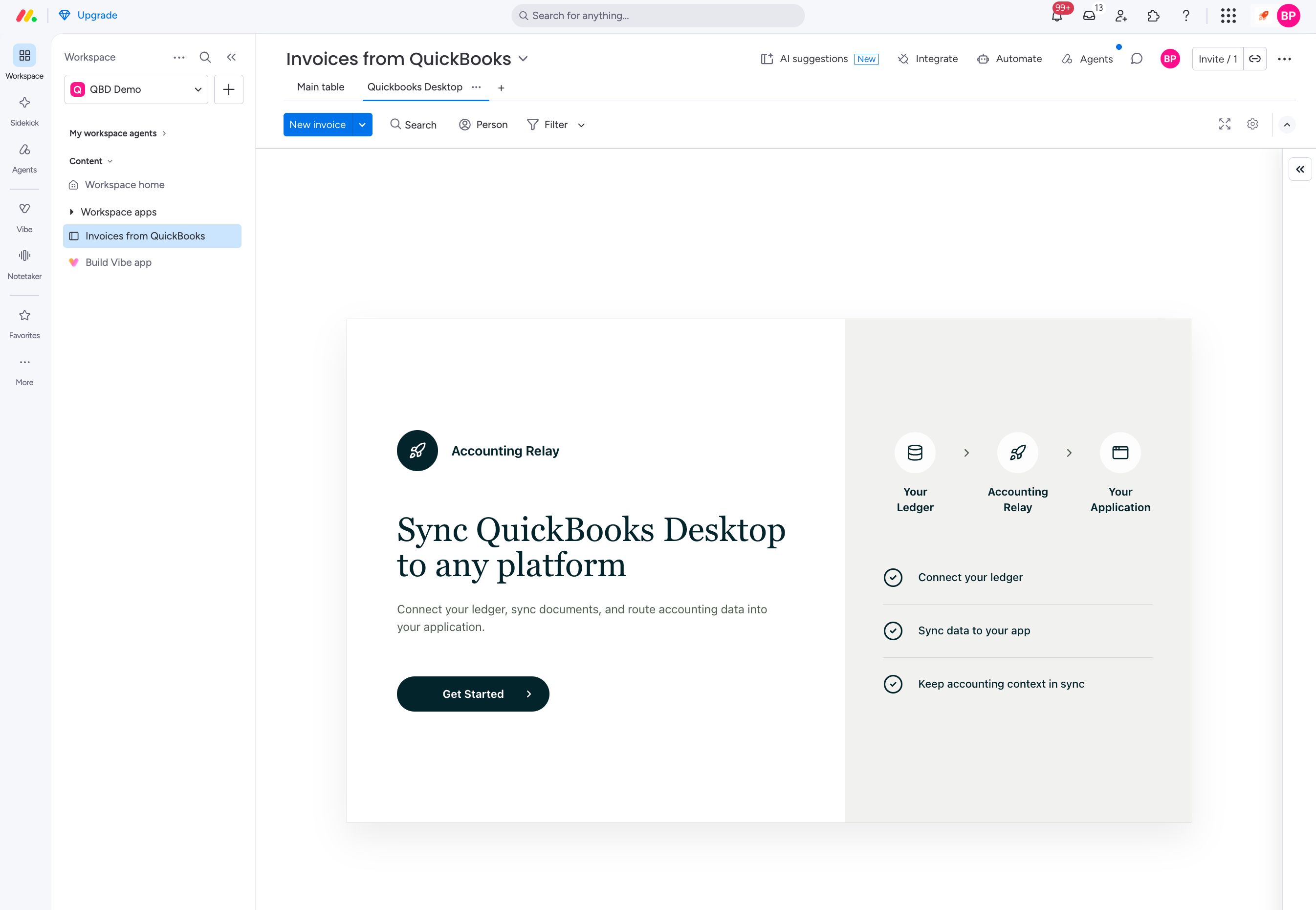Open the apps marketplace puzzle icon
This screenshot has width=1316, height=910.
point(1153,16)
